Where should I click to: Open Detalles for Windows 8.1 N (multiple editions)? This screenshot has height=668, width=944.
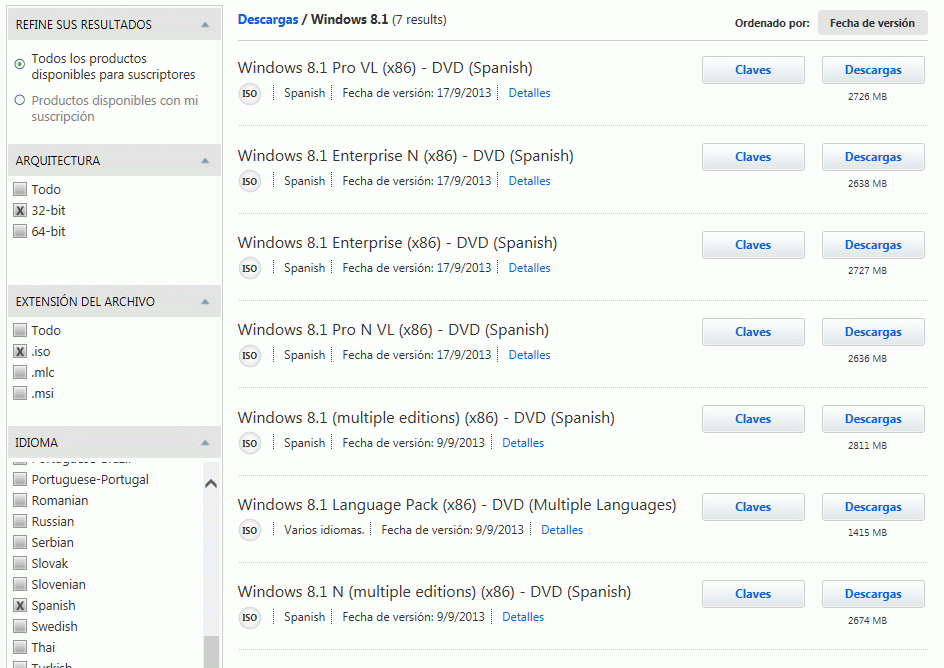click(x=523, y=617)
